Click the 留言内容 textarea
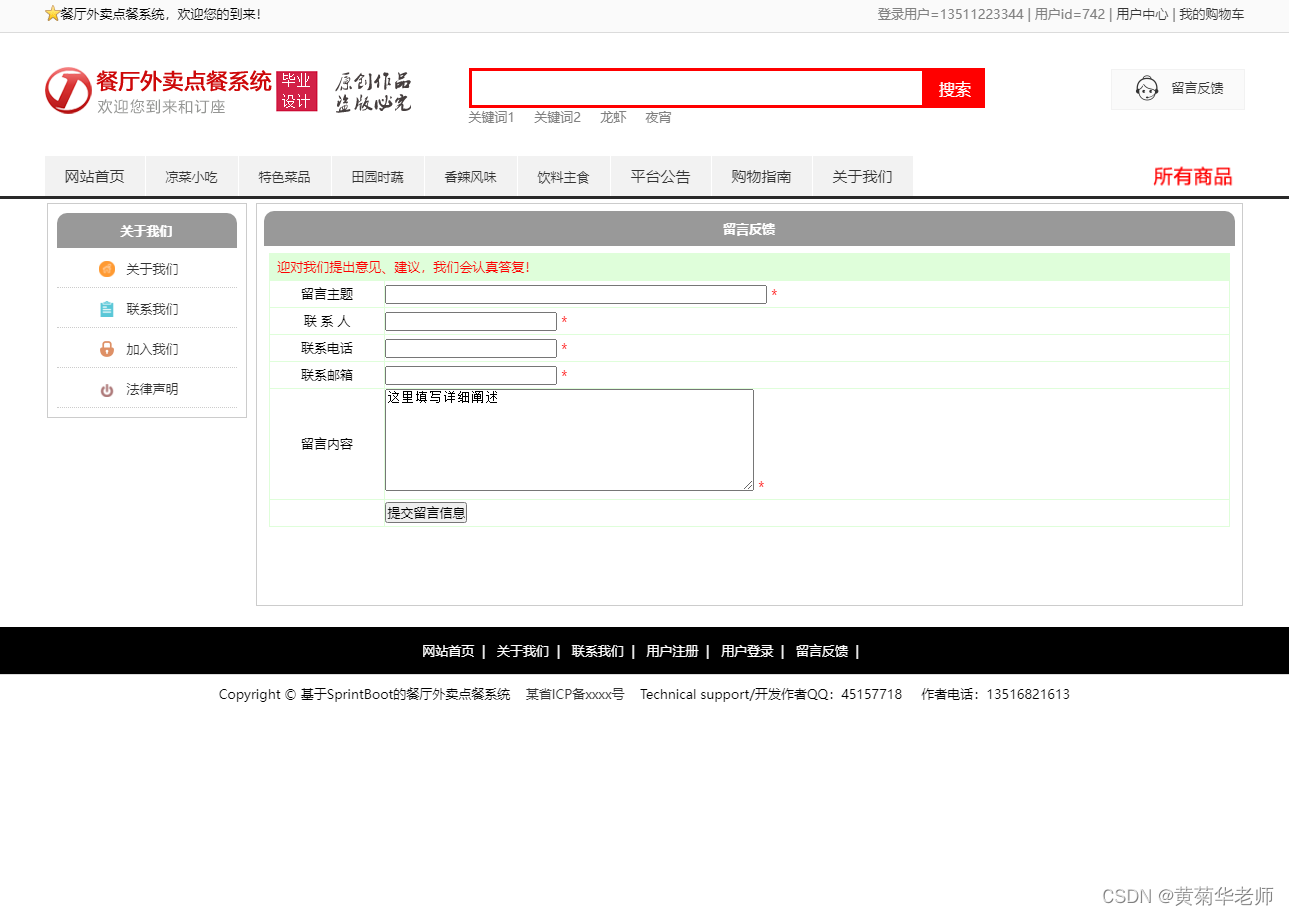Screen dimensions: 1289x916 pos(568,440)
